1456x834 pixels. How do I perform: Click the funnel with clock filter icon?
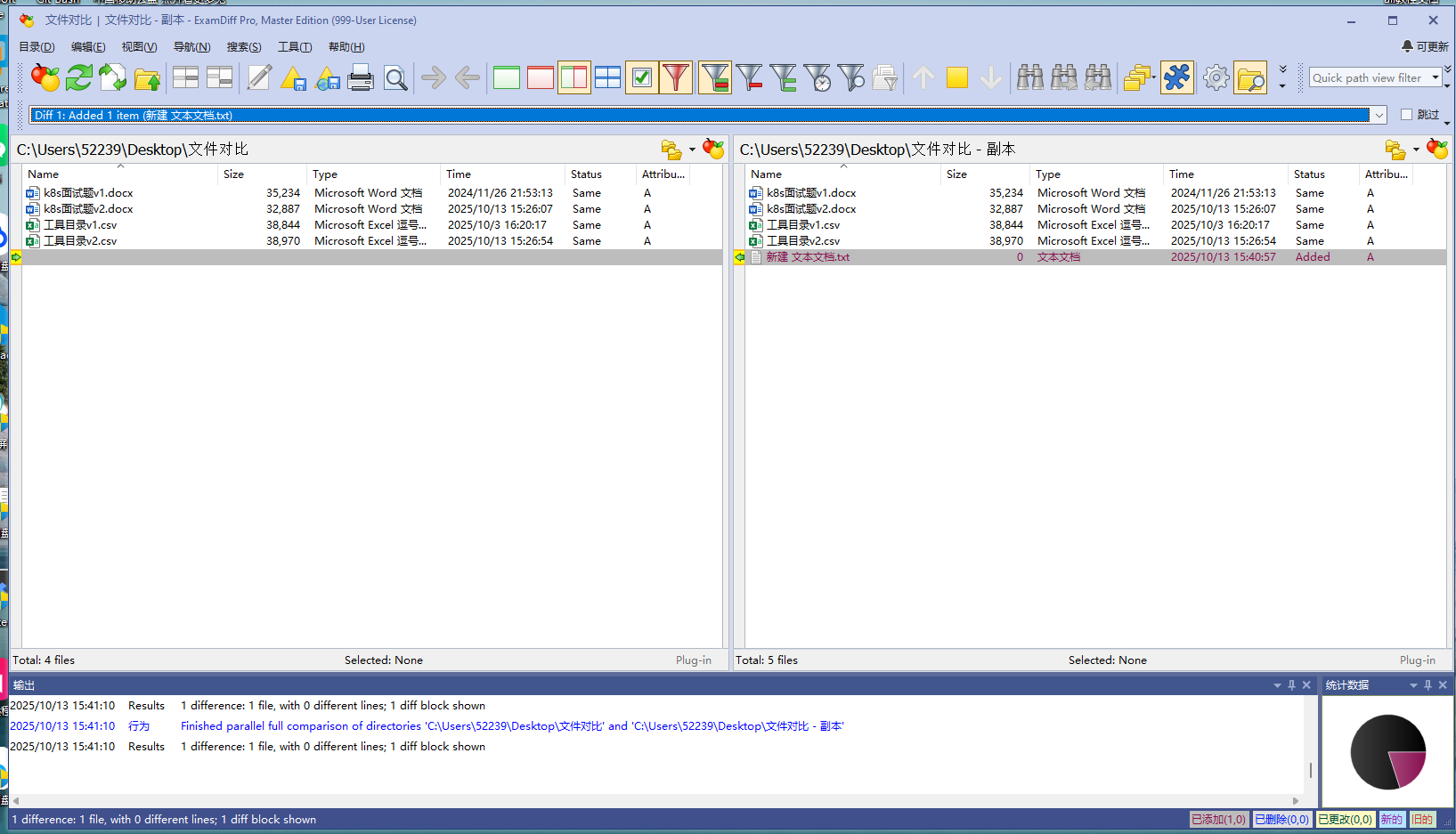point(817,78)
